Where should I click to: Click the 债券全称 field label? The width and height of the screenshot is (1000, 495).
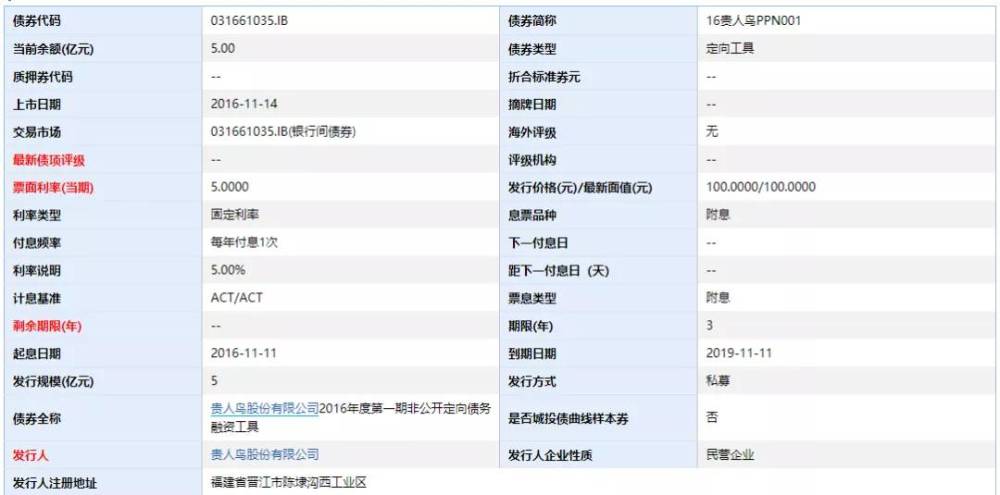click(x=36, y=419)
